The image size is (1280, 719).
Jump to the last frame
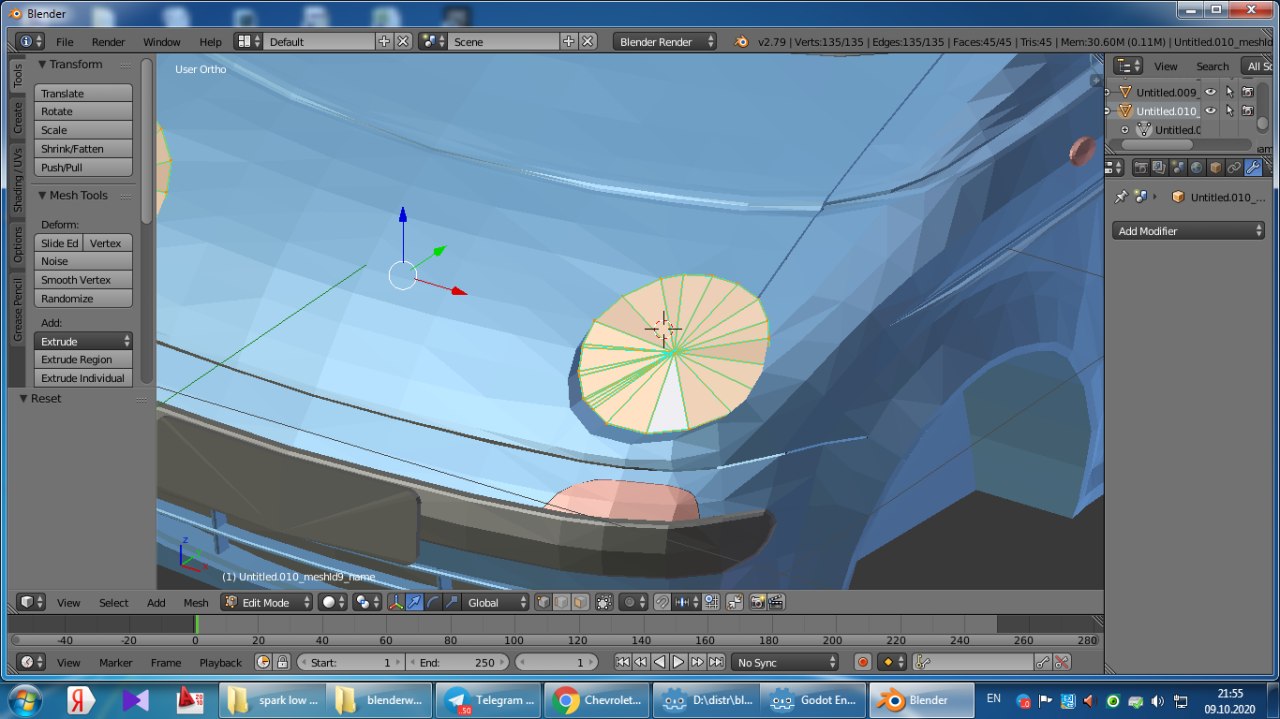tap(716, 662)
